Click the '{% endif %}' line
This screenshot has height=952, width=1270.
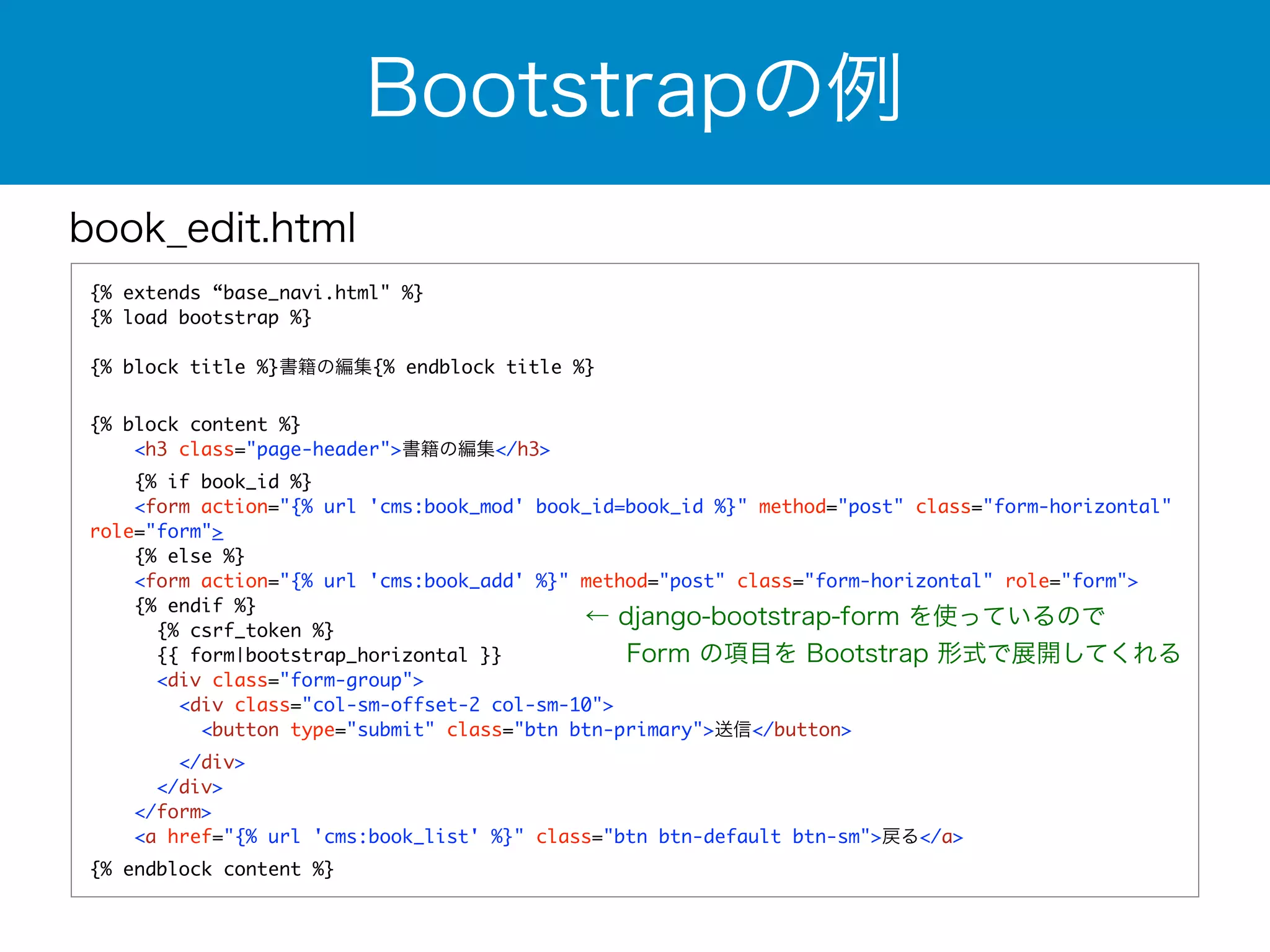point(195,606)
